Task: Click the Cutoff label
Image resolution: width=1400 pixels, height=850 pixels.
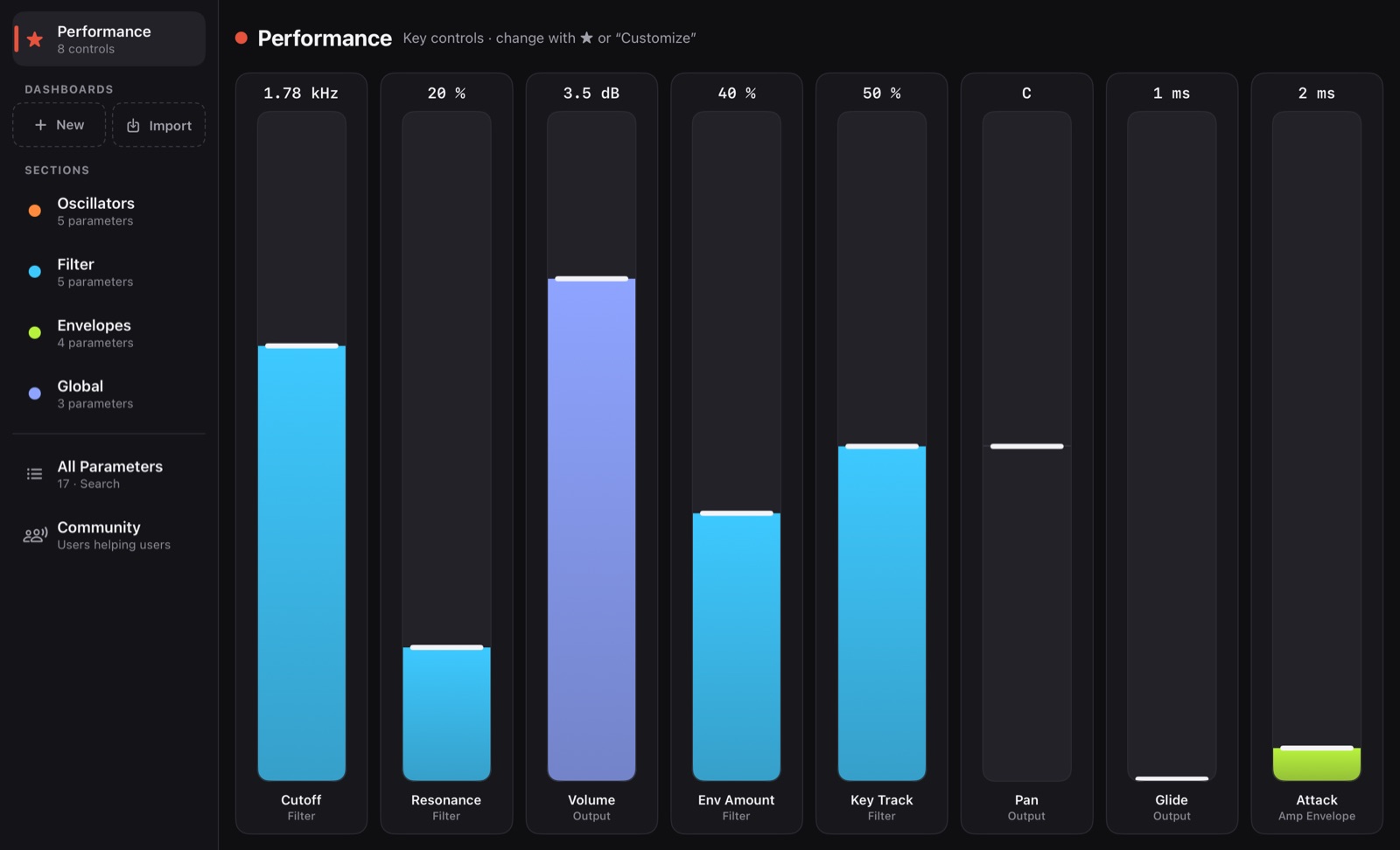Action: 301,800
